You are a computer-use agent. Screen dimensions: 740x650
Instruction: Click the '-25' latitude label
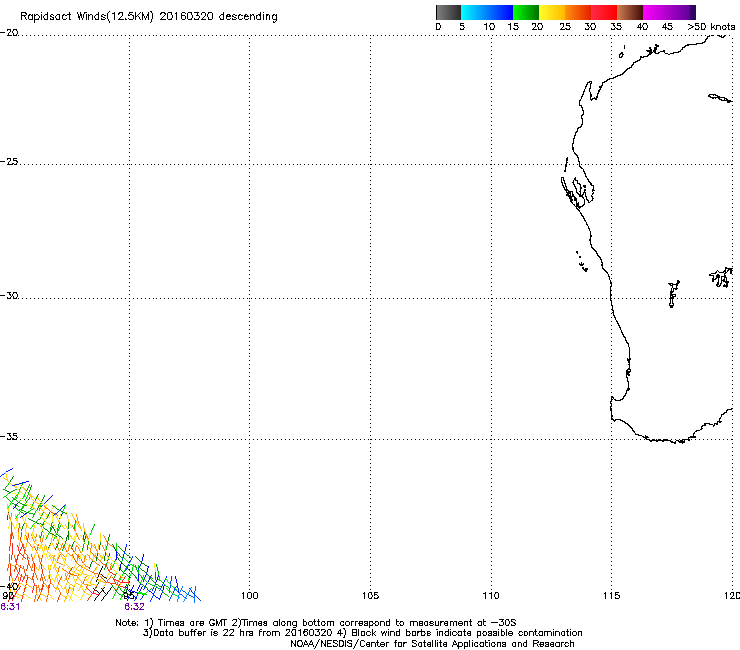9,161
